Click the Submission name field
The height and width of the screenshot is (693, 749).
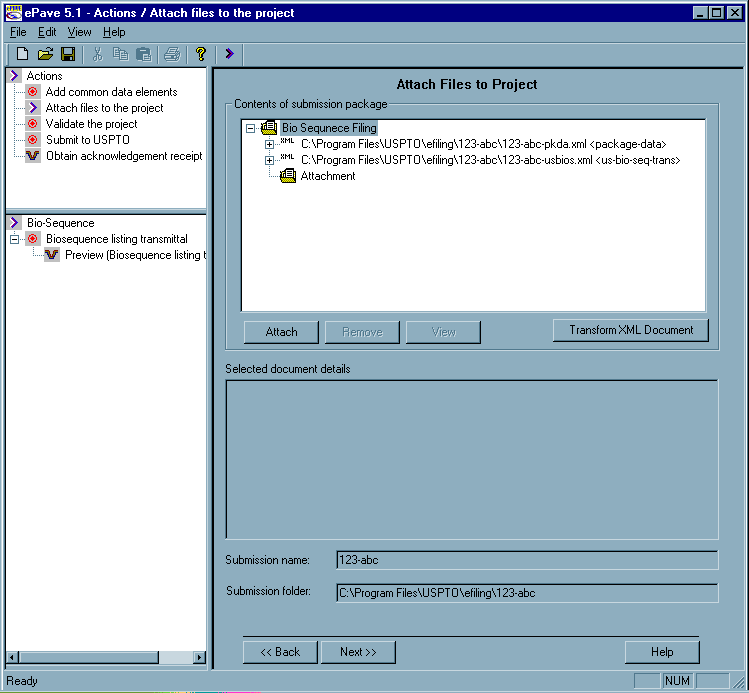tap(527, 560)
